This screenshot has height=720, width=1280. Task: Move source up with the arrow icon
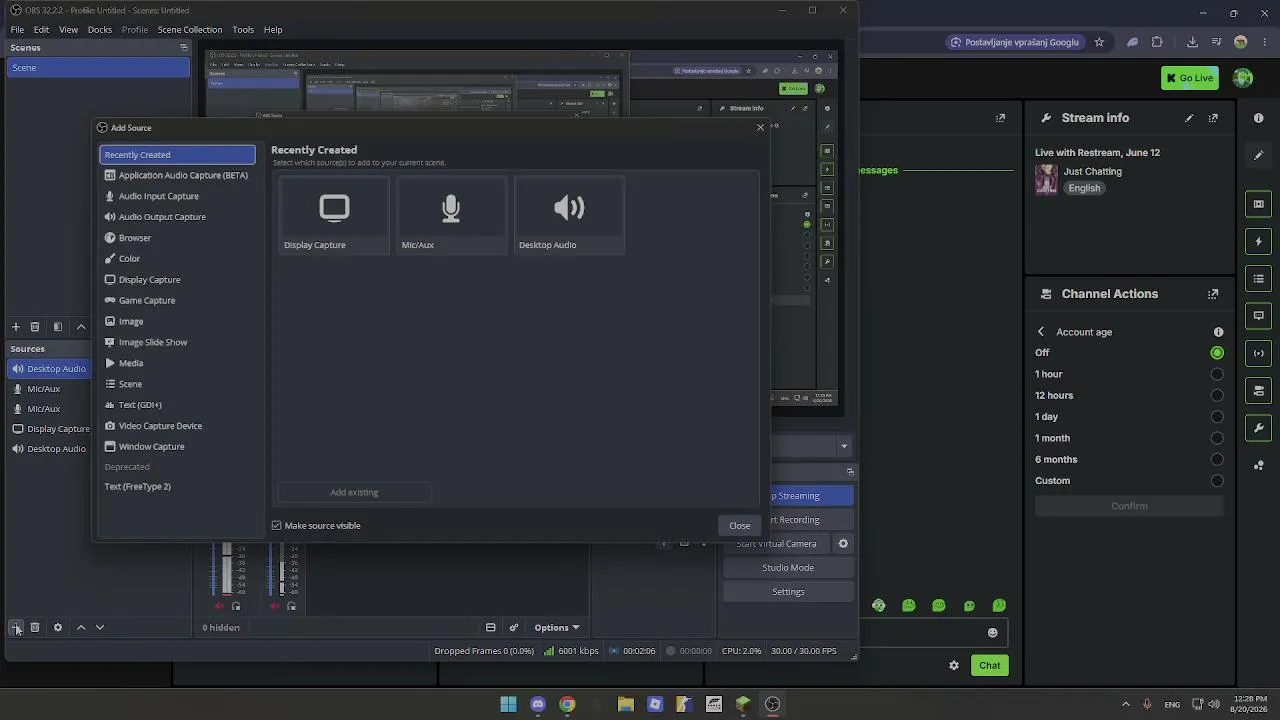pos(81,627)
